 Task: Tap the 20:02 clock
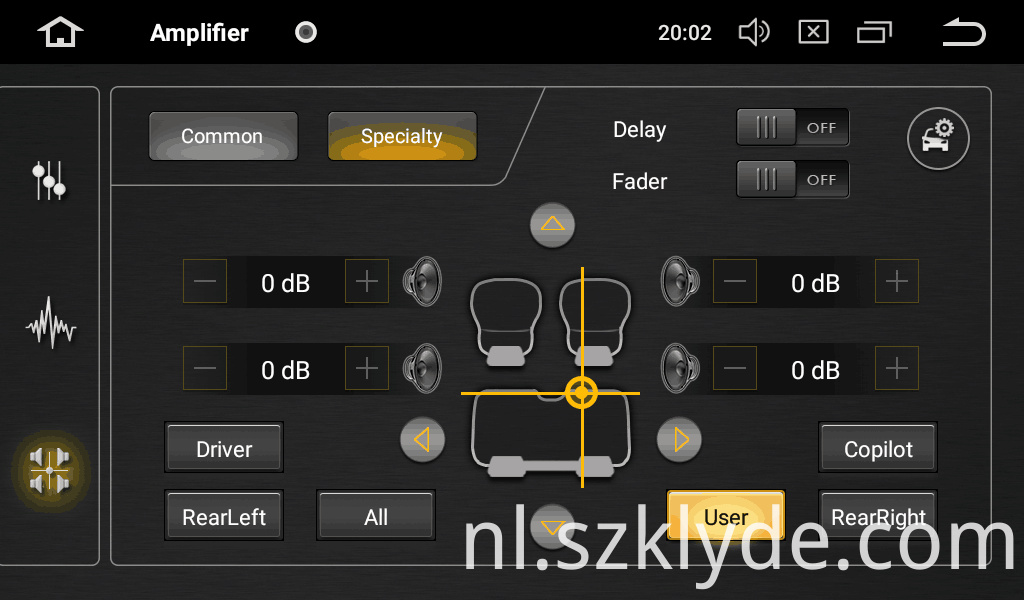pyautogui.click(x=684, y=33)
